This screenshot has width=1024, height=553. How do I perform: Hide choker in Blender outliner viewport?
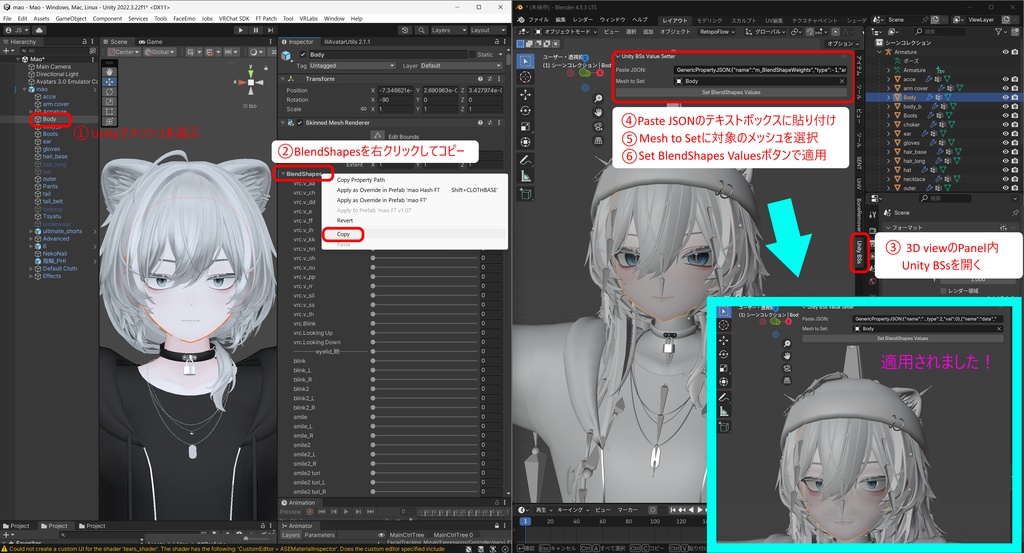pyautogui.click(x=1005, y=124)
